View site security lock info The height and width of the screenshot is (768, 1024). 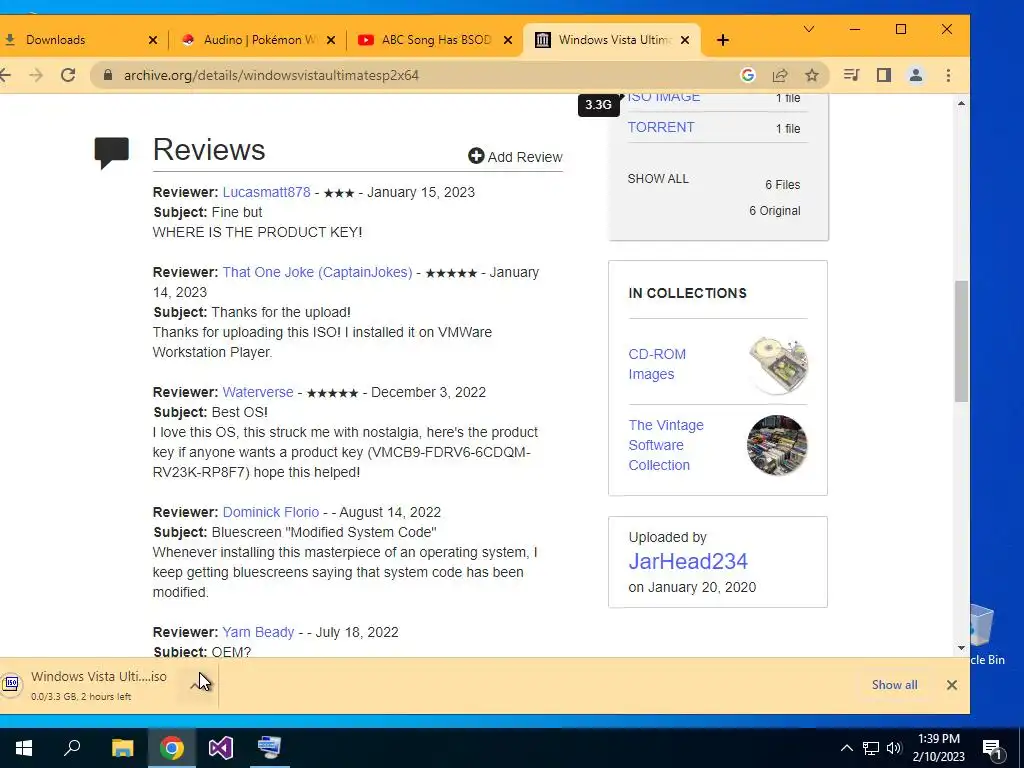point(108,75)
